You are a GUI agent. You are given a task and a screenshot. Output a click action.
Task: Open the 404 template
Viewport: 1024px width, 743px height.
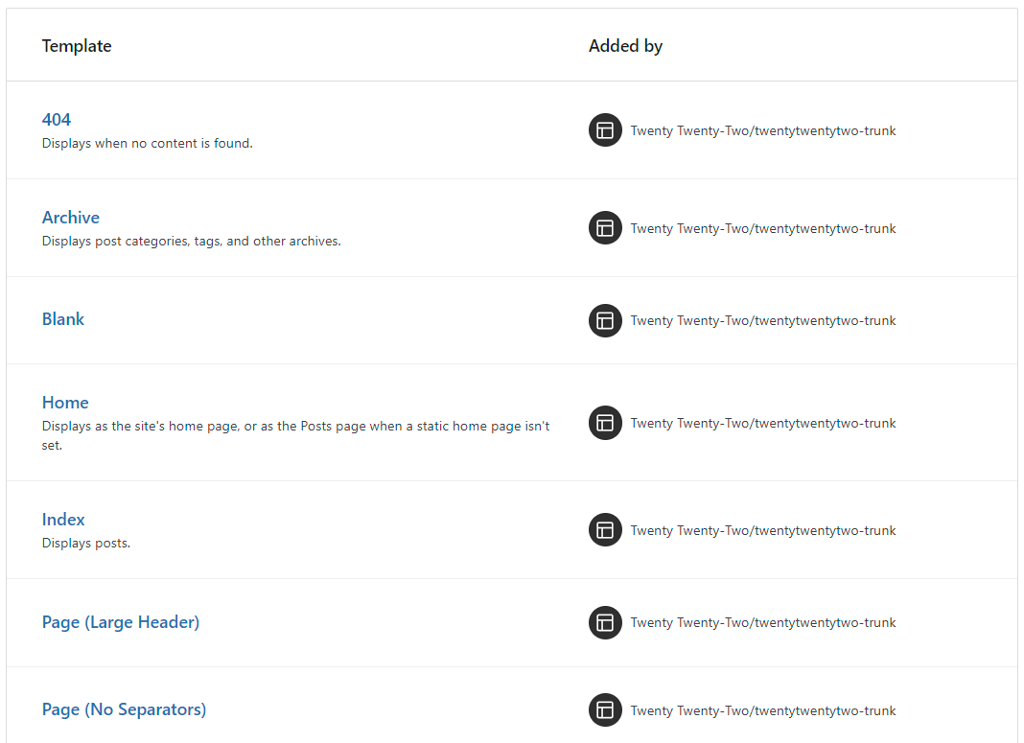56,120
